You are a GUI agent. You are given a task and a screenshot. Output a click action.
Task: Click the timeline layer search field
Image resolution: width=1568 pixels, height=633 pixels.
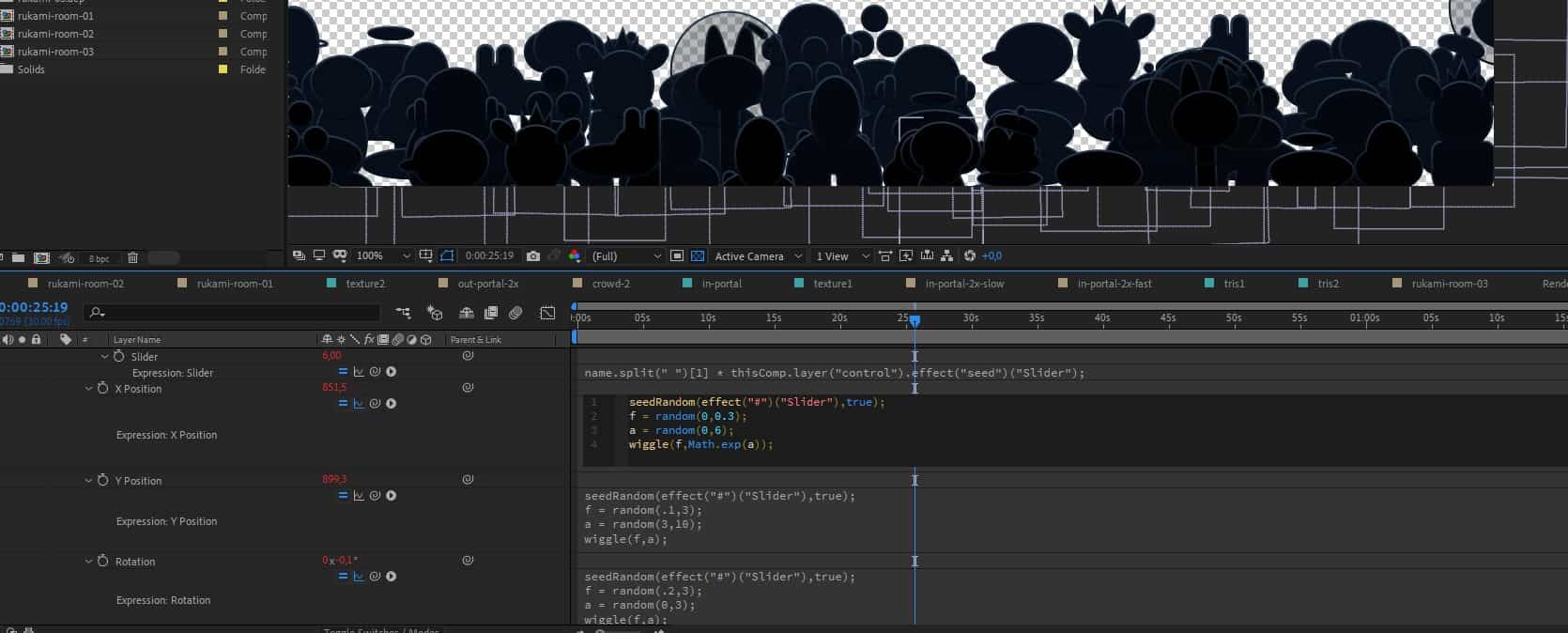click(235, 313)
